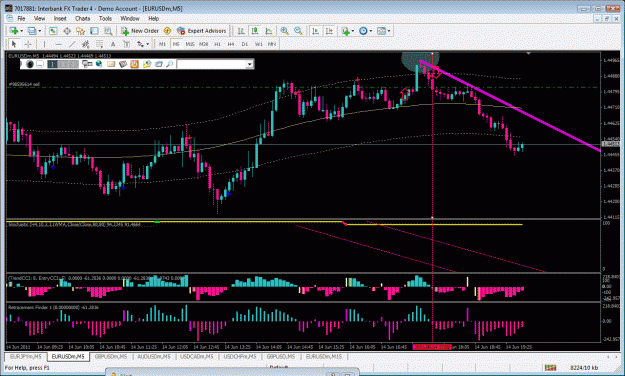The width and height of the screenshot is (625, 376).
Task: Open the chart templates icon
Action: 381,31
